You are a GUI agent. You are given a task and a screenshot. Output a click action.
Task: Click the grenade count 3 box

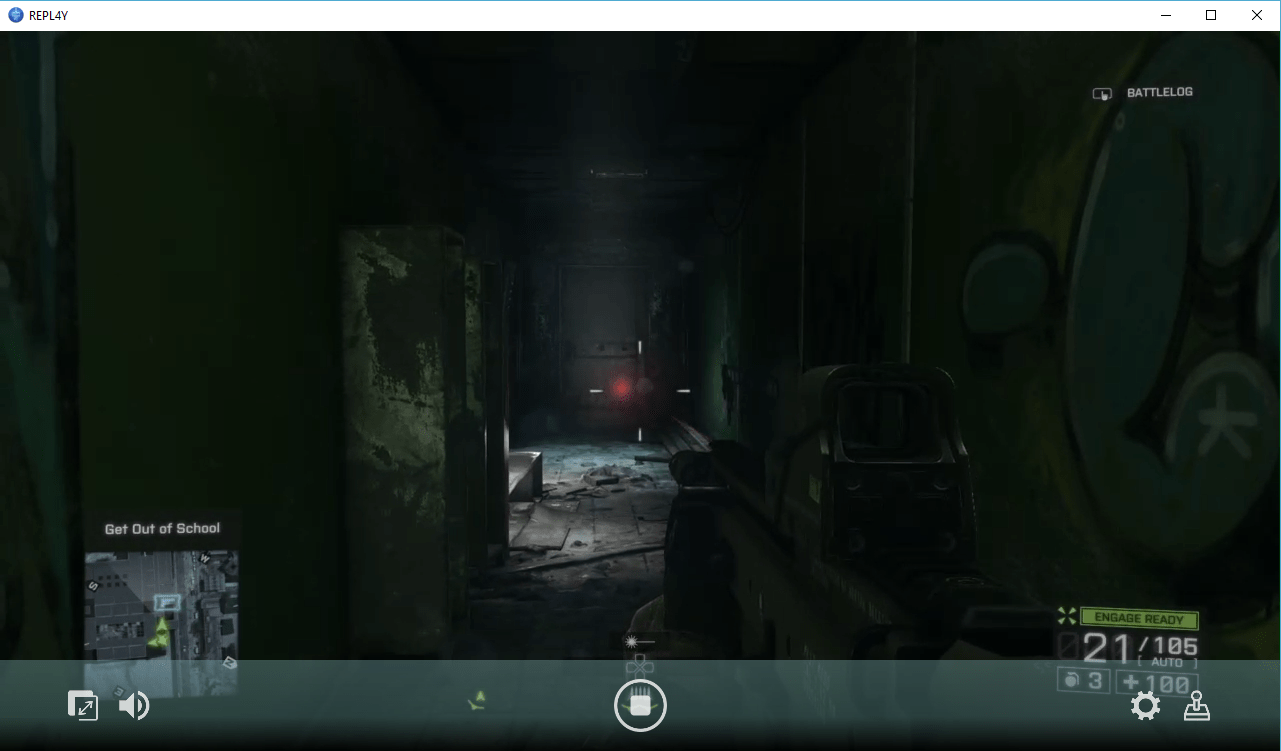(1082, 682)
